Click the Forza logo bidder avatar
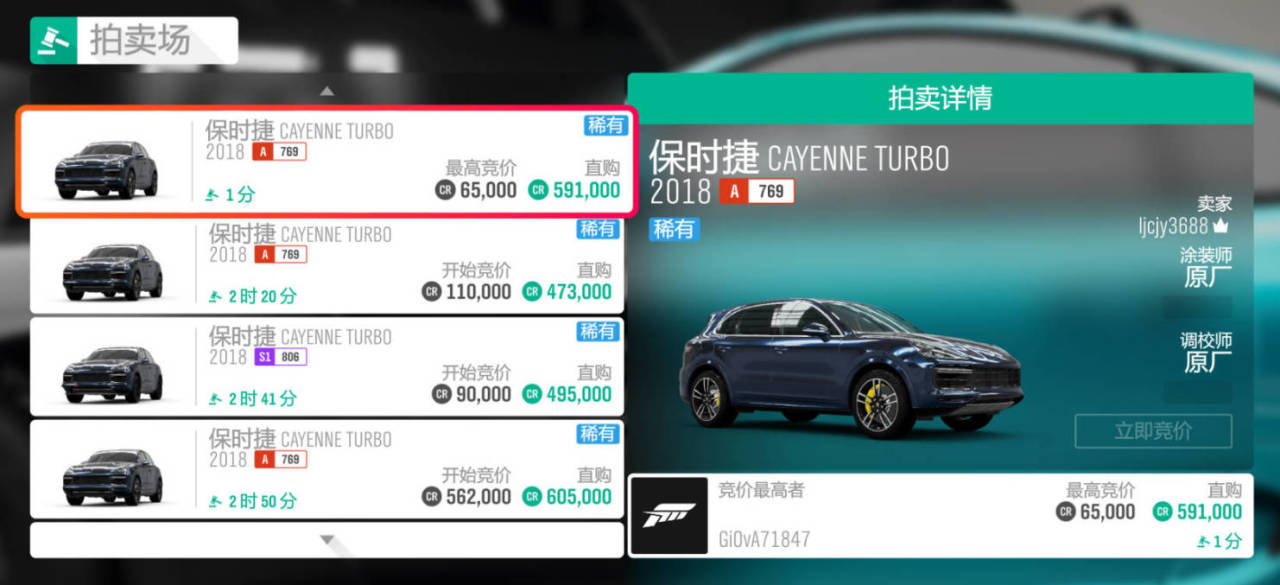 [669, 515]
